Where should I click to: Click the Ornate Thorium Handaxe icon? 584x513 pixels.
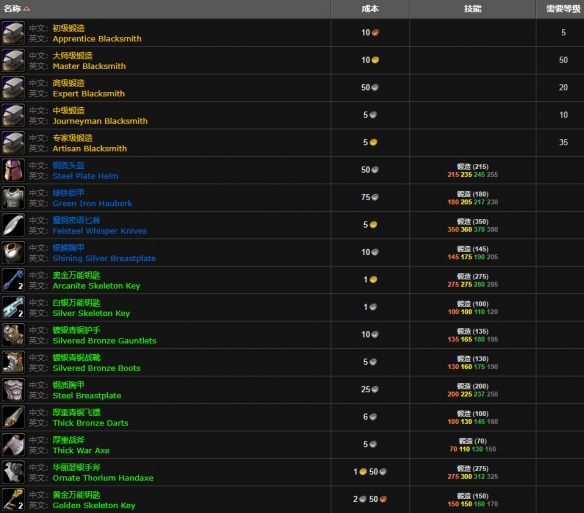(13, 472)
